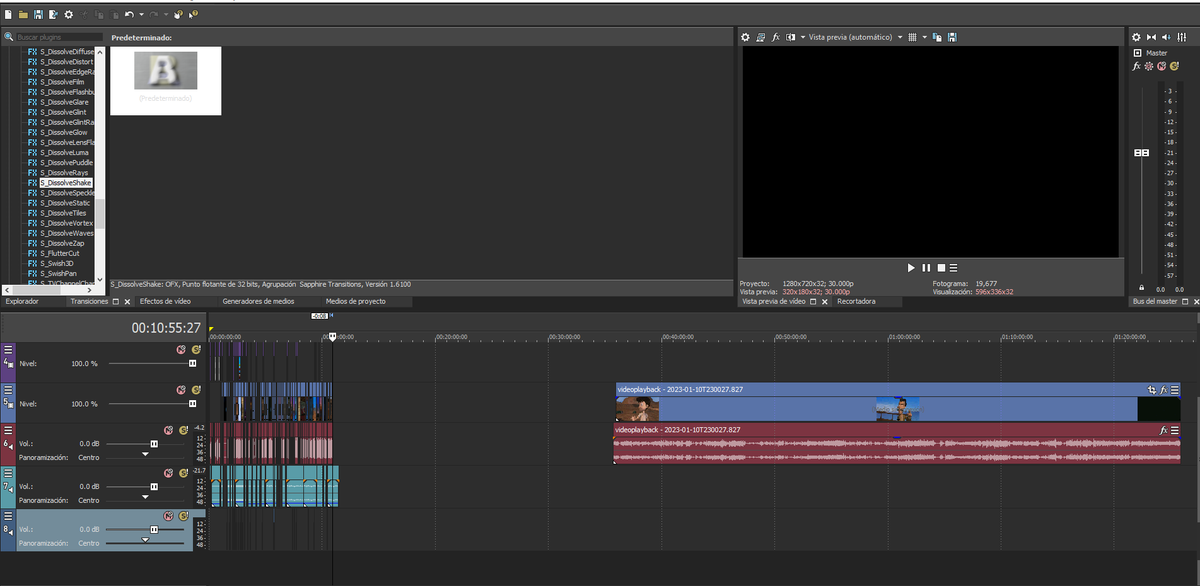Mute audio track 8
The image size is (1200, 586).
[x=168, y=516]
